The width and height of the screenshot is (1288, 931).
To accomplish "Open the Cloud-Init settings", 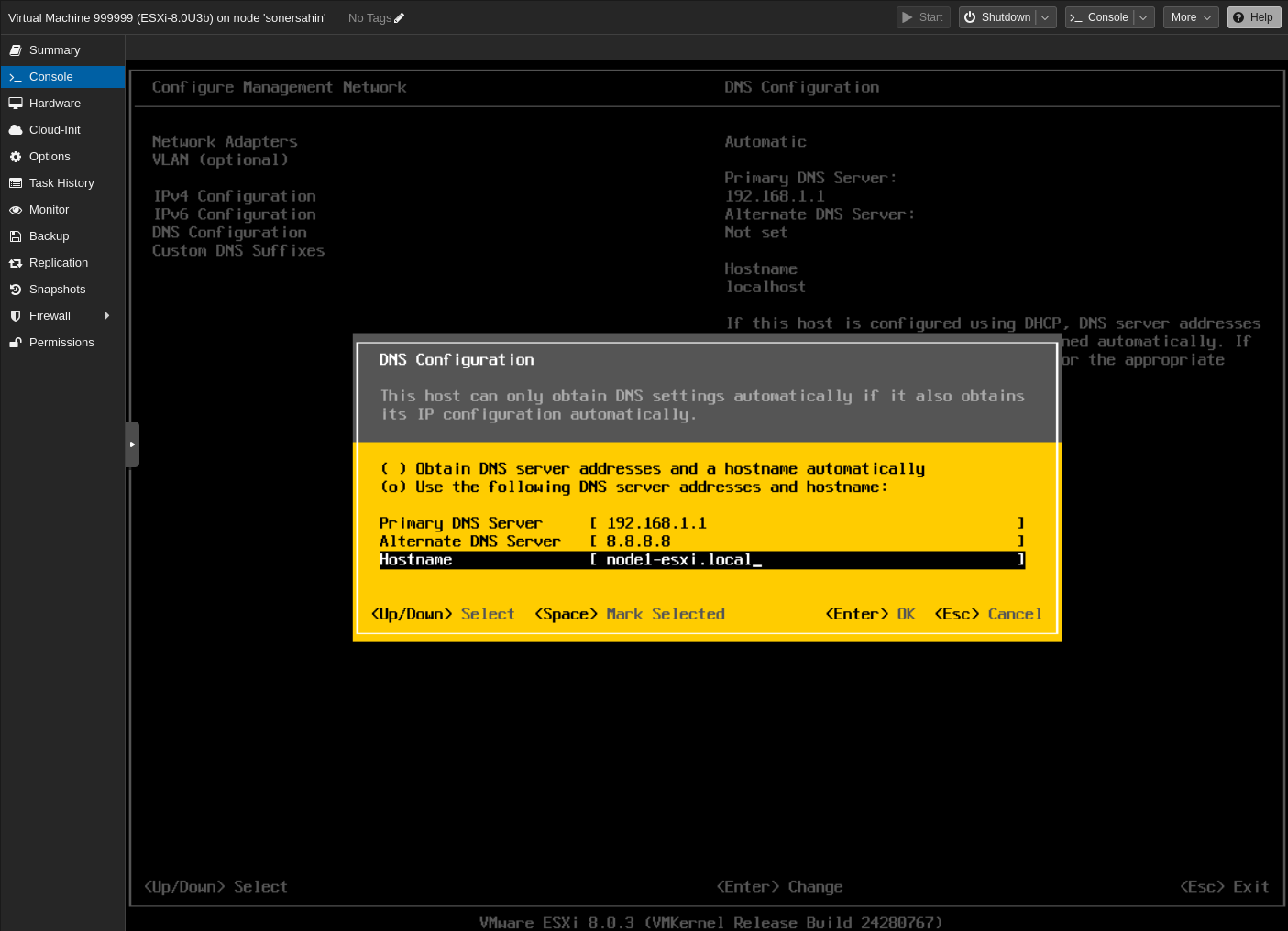I will (x=54, y=129).
